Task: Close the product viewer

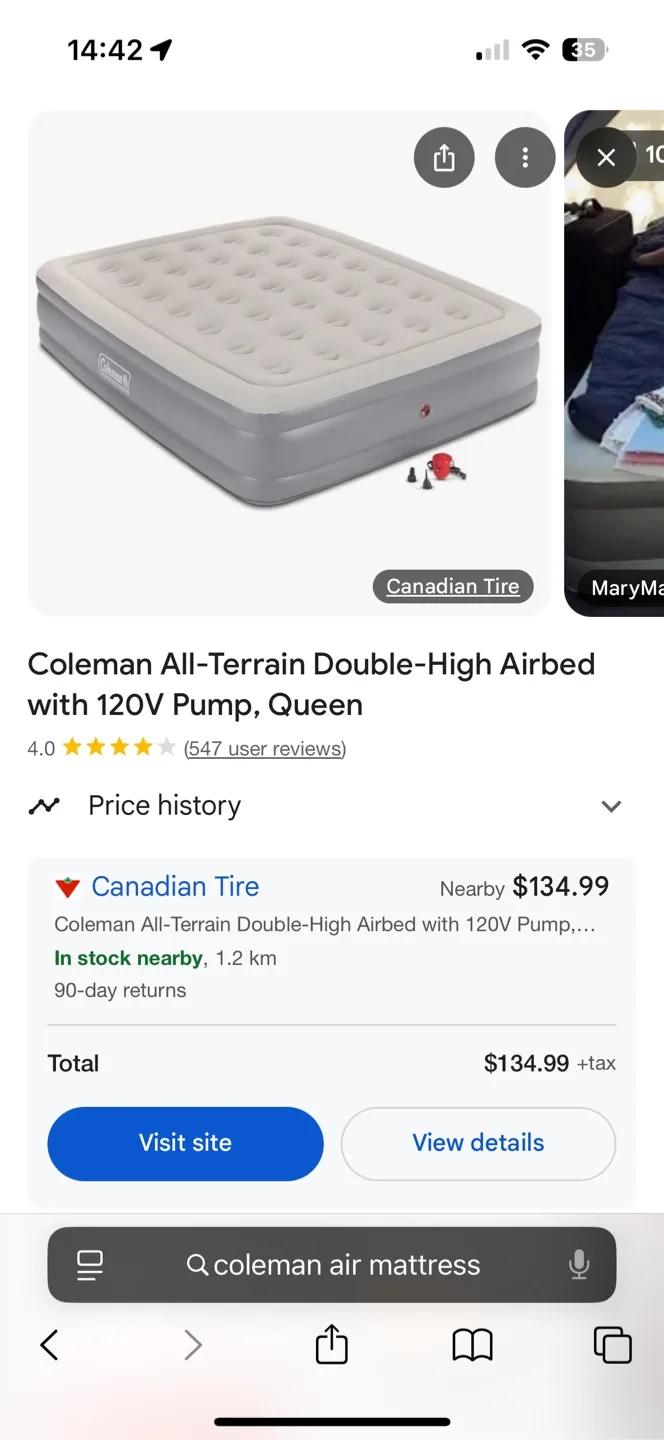Action: tap(605, 157)
